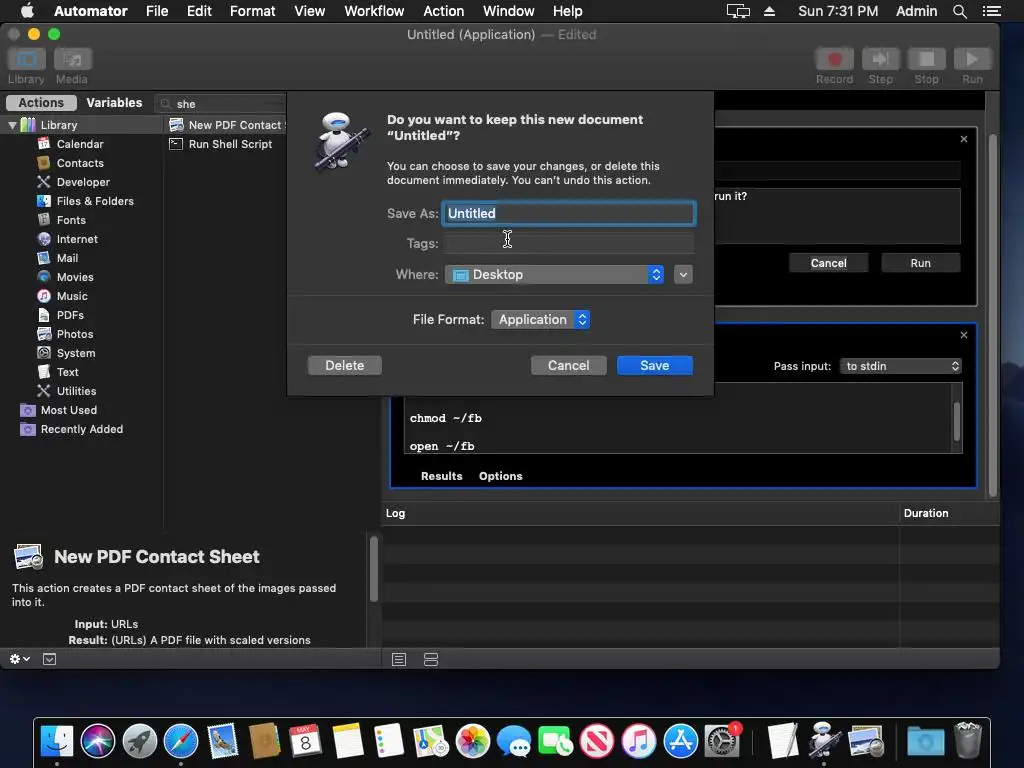Image resolution: width=1024 pixels, height=768 pixels.
Task: Click the Stop toolbar button
Action: click(926, 59)
